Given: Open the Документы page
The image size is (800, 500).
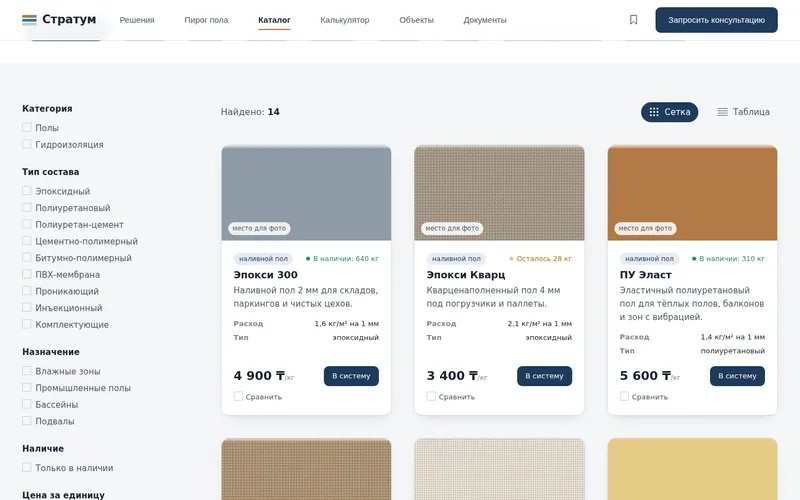Looking at the screenshot, I should (485, 20).
